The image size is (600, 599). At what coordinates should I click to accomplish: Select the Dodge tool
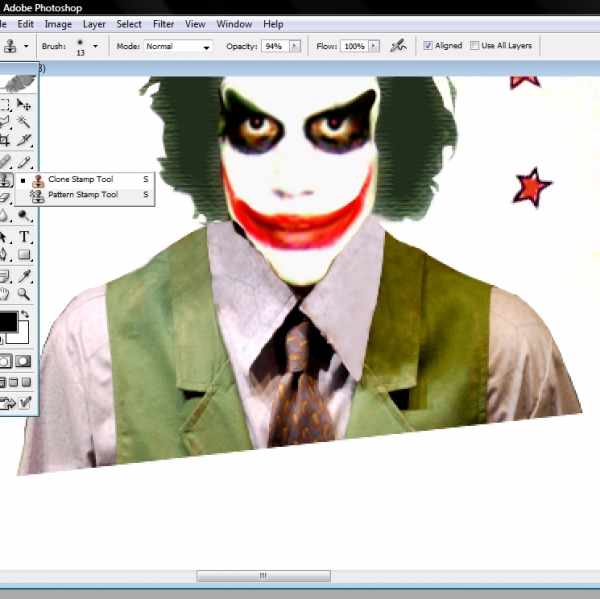tap(24, 216)
